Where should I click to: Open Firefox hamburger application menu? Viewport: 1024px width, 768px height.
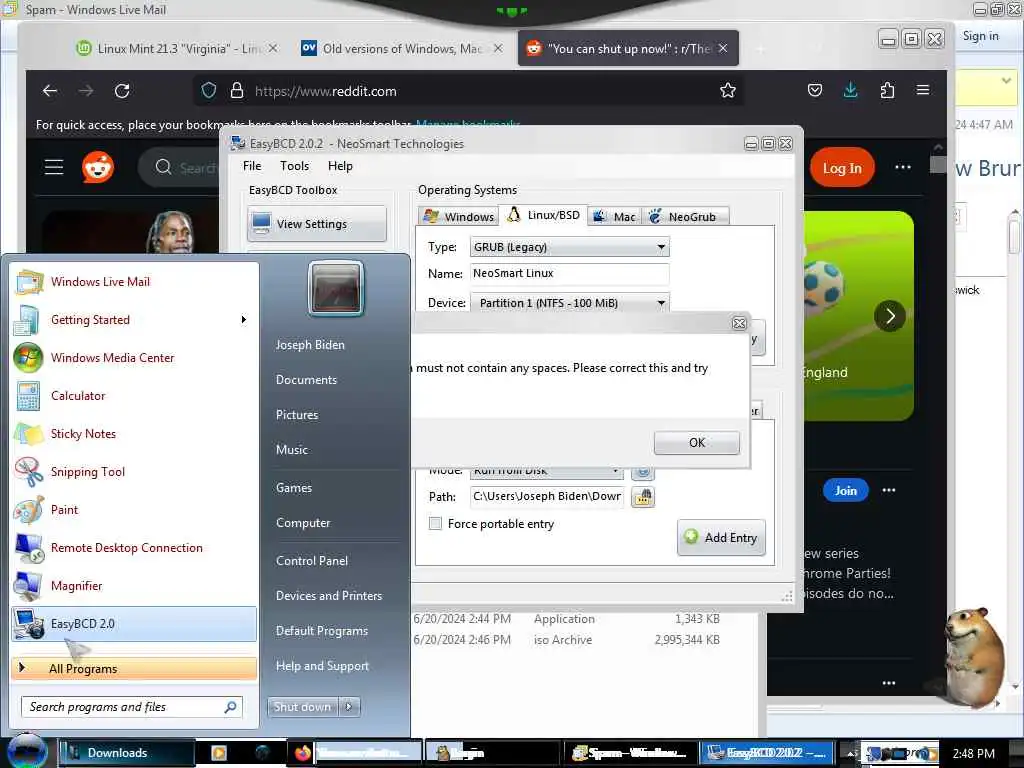coord(923,90)
